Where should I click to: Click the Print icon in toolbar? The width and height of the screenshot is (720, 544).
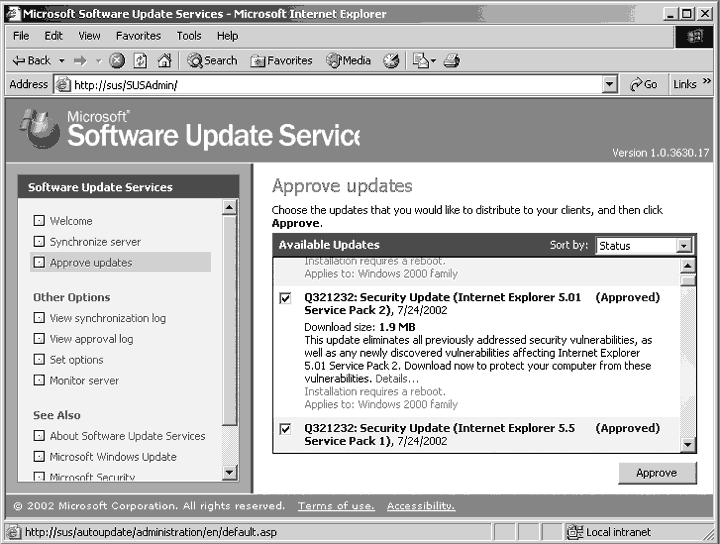point(451,60)
